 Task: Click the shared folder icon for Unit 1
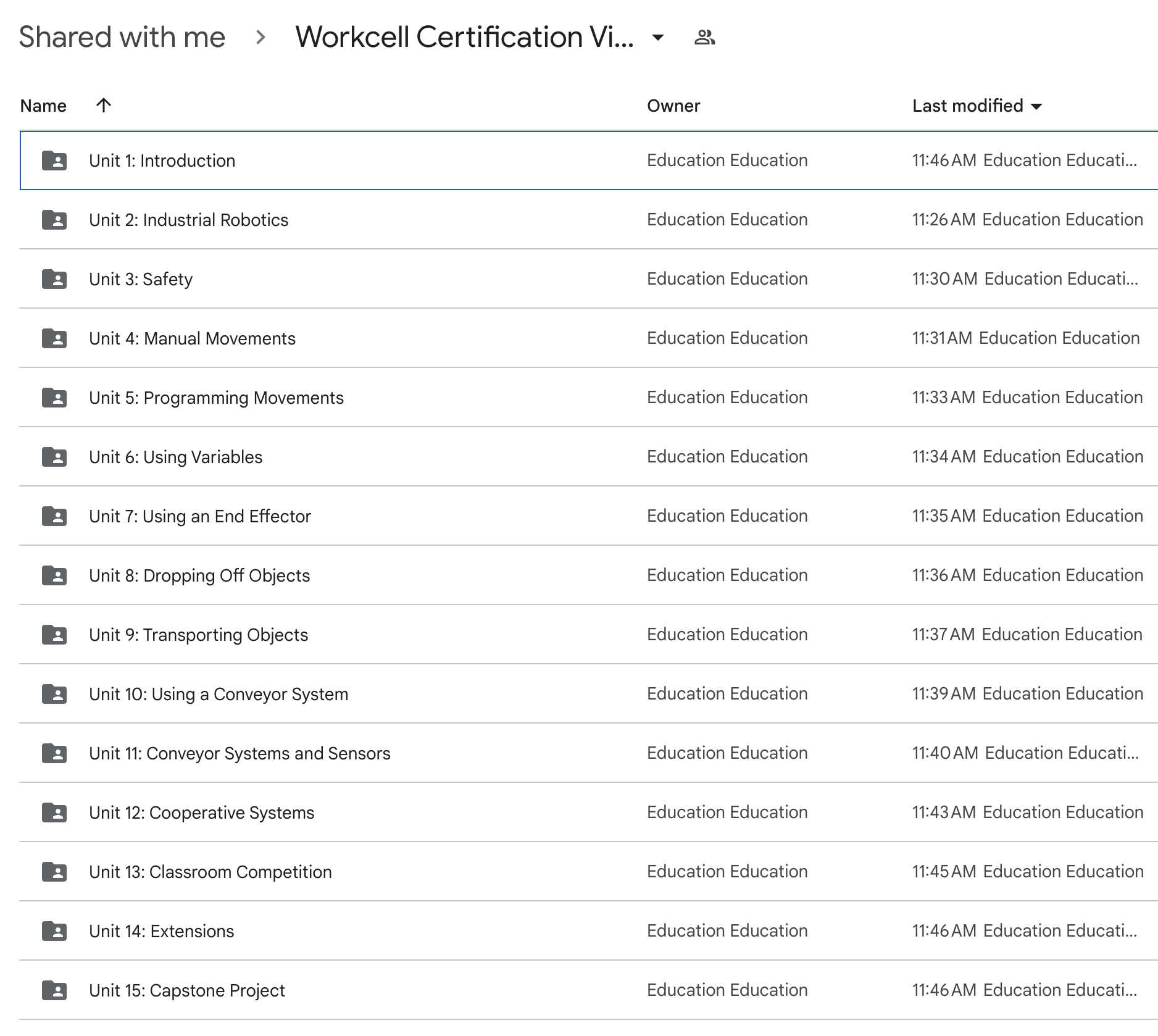(x=54, y=161)
